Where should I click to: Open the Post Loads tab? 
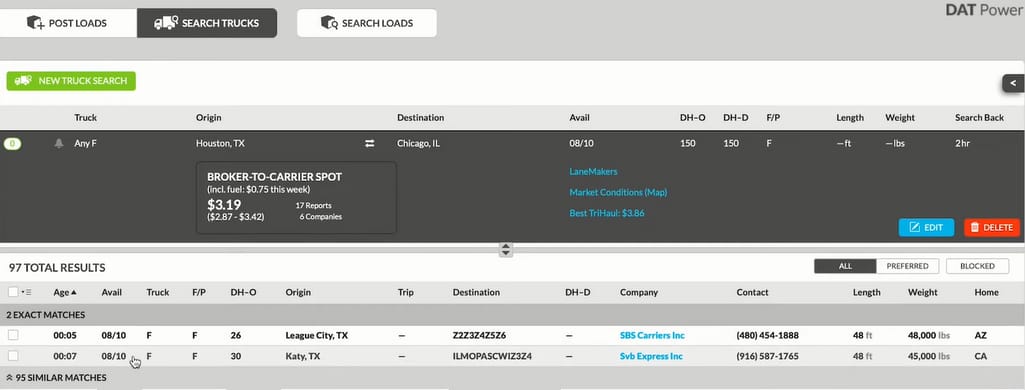click(x=68, y=23)
